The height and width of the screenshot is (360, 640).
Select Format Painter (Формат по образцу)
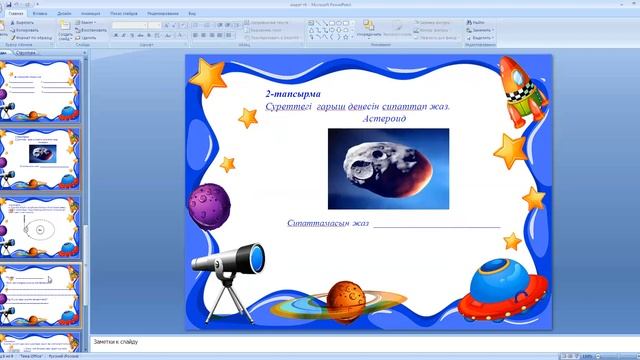point(31,38)
